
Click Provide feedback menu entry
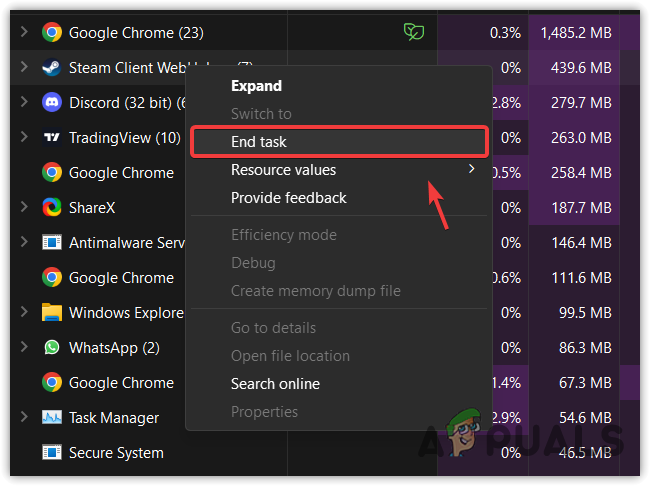coord(288,198)
